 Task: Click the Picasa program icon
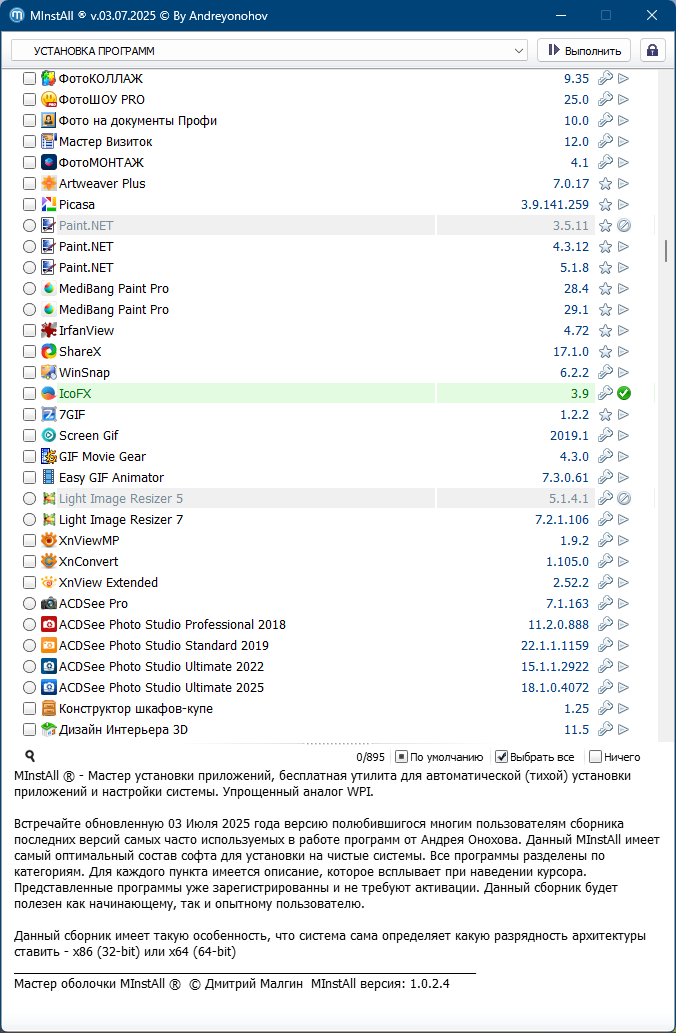click(49, 205)
